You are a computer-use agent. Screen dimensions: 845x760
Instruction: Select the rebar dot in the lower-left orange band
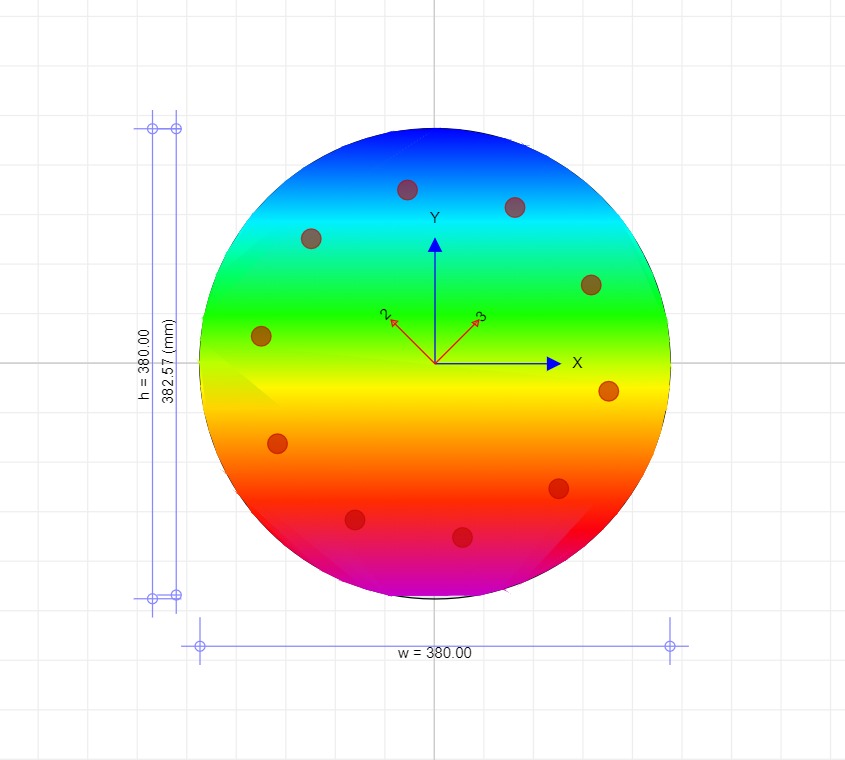click(278, 443)
